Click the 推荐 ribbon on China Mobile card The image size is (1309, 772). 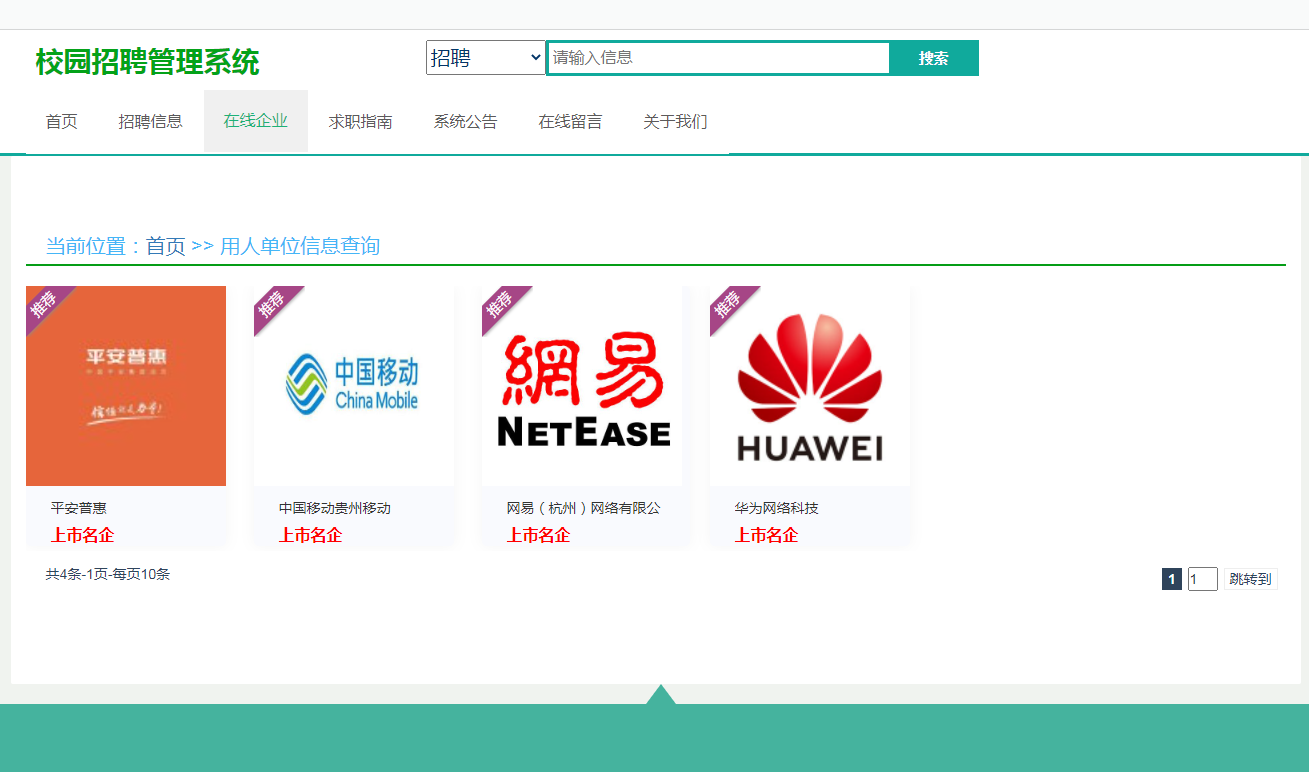(272, 304)
